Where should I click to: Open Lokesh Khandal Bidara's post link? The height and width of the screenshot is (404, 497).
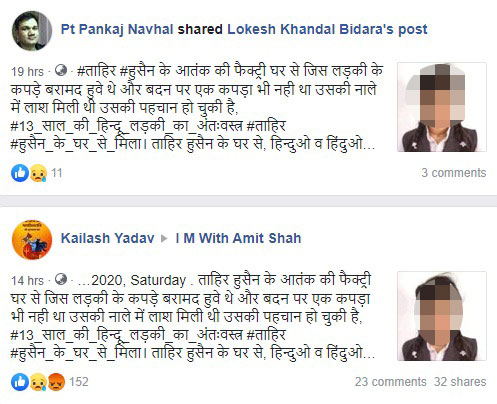click(327, 29)
